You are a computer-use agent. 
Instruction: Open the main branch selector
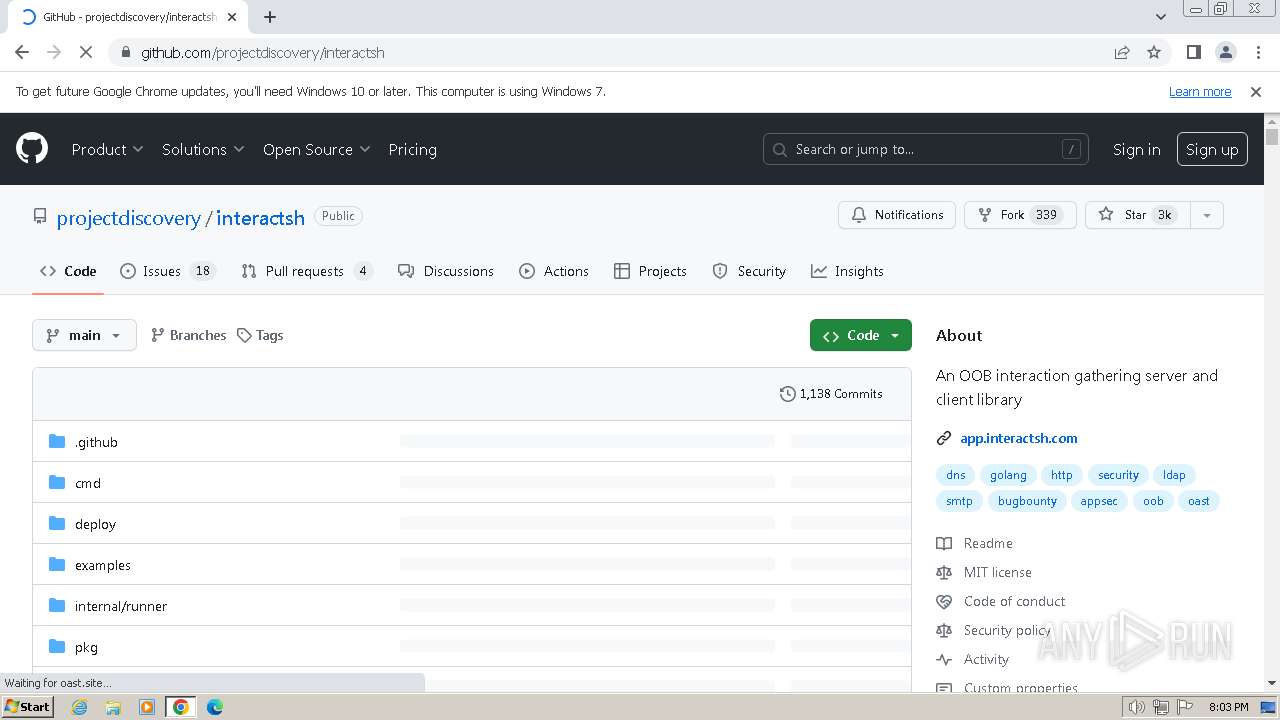84,335
